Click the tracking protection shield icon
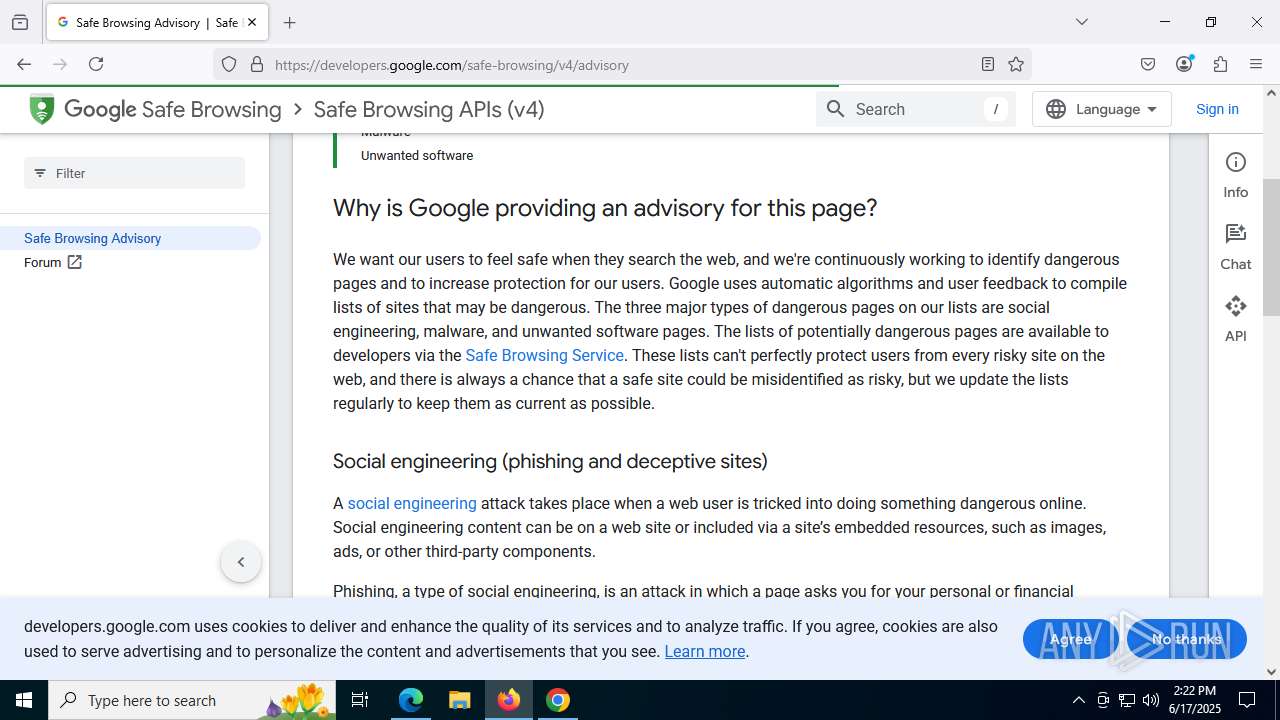 pyautogui.click(x=229, y=64)
